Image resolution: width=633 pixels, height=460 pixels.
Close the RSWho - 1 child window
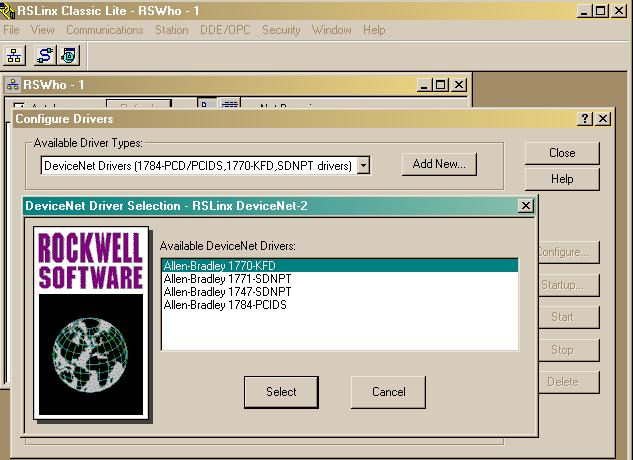point(459,85)
